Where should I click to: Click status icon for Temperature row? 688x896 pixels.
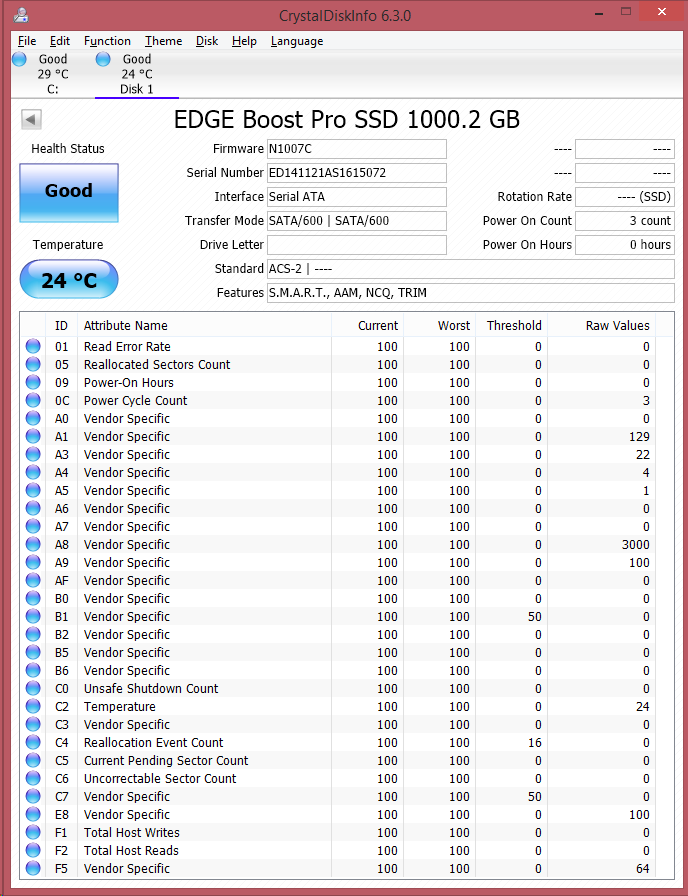[x=33, y=706]
